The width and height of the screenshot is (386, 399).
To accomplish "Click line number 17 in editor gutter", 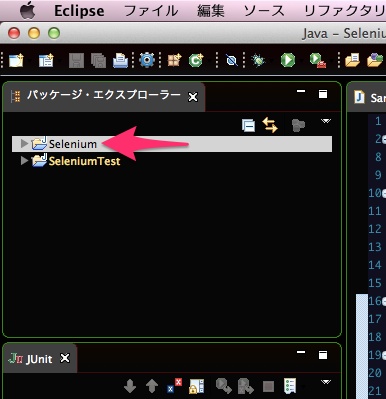I will point(375,319).
